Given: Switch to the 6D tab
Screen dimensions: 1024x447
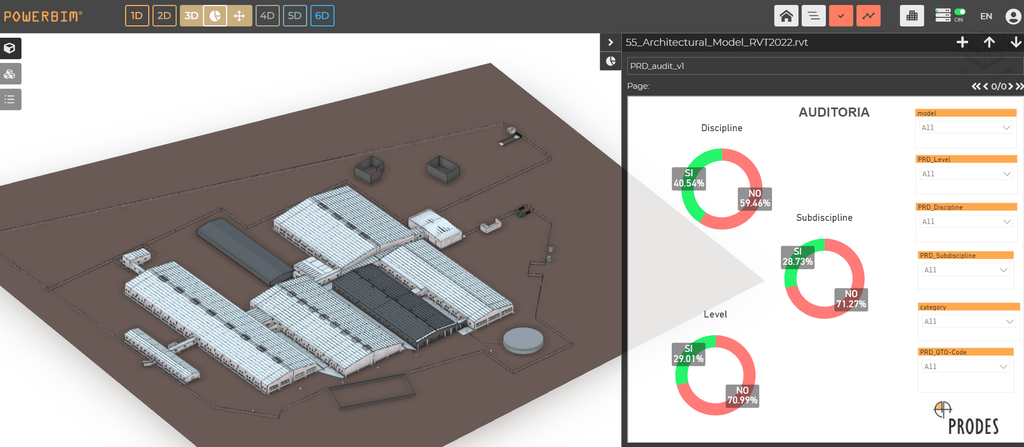Looking at the screenshot, I should (x=323, y=16).
